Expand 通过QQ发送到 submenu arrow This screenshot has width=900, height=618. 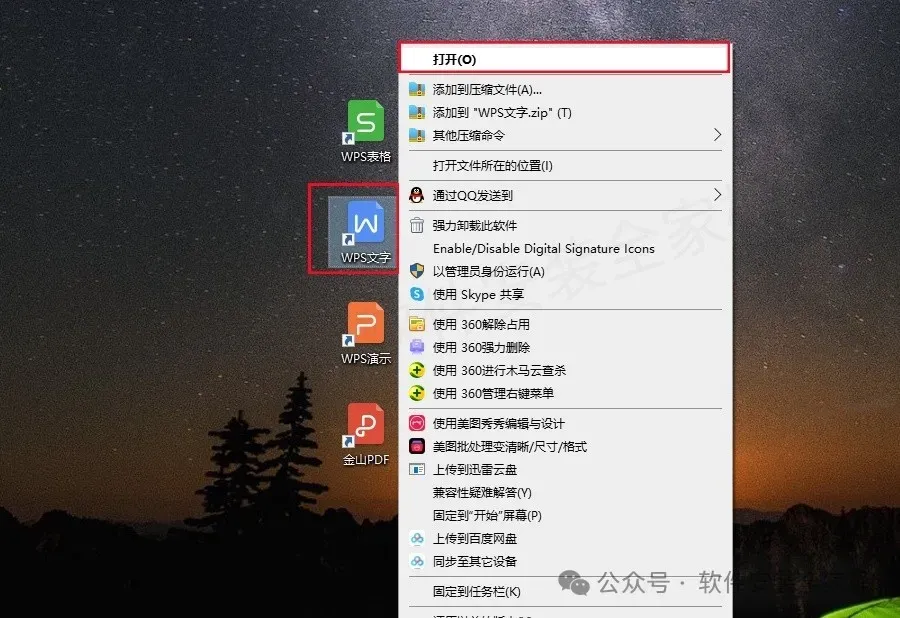[717, 195]
